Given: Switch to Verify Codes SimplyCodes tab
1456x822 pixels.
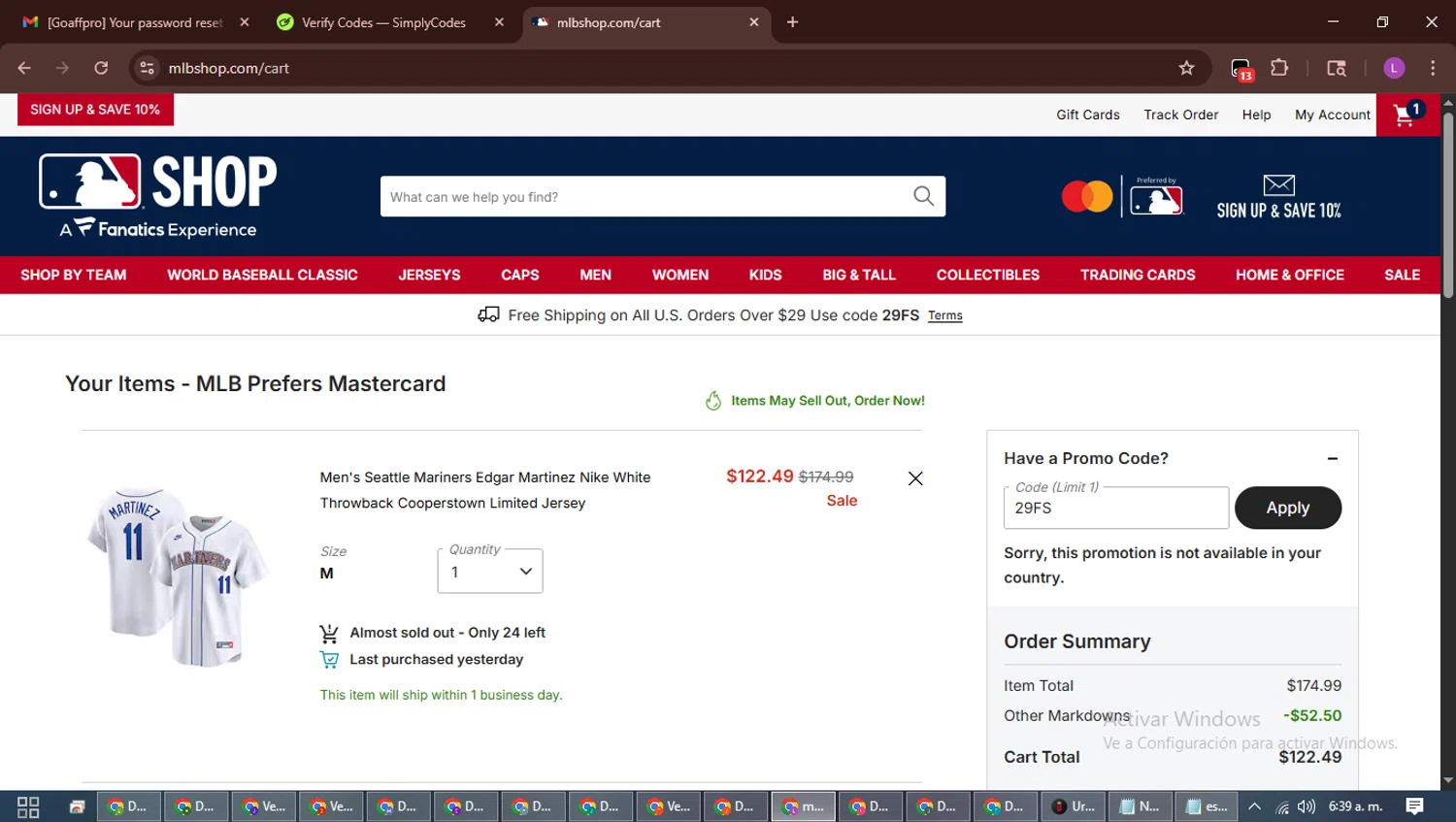Looking at the screenshot, I should [x=385, y=22].
